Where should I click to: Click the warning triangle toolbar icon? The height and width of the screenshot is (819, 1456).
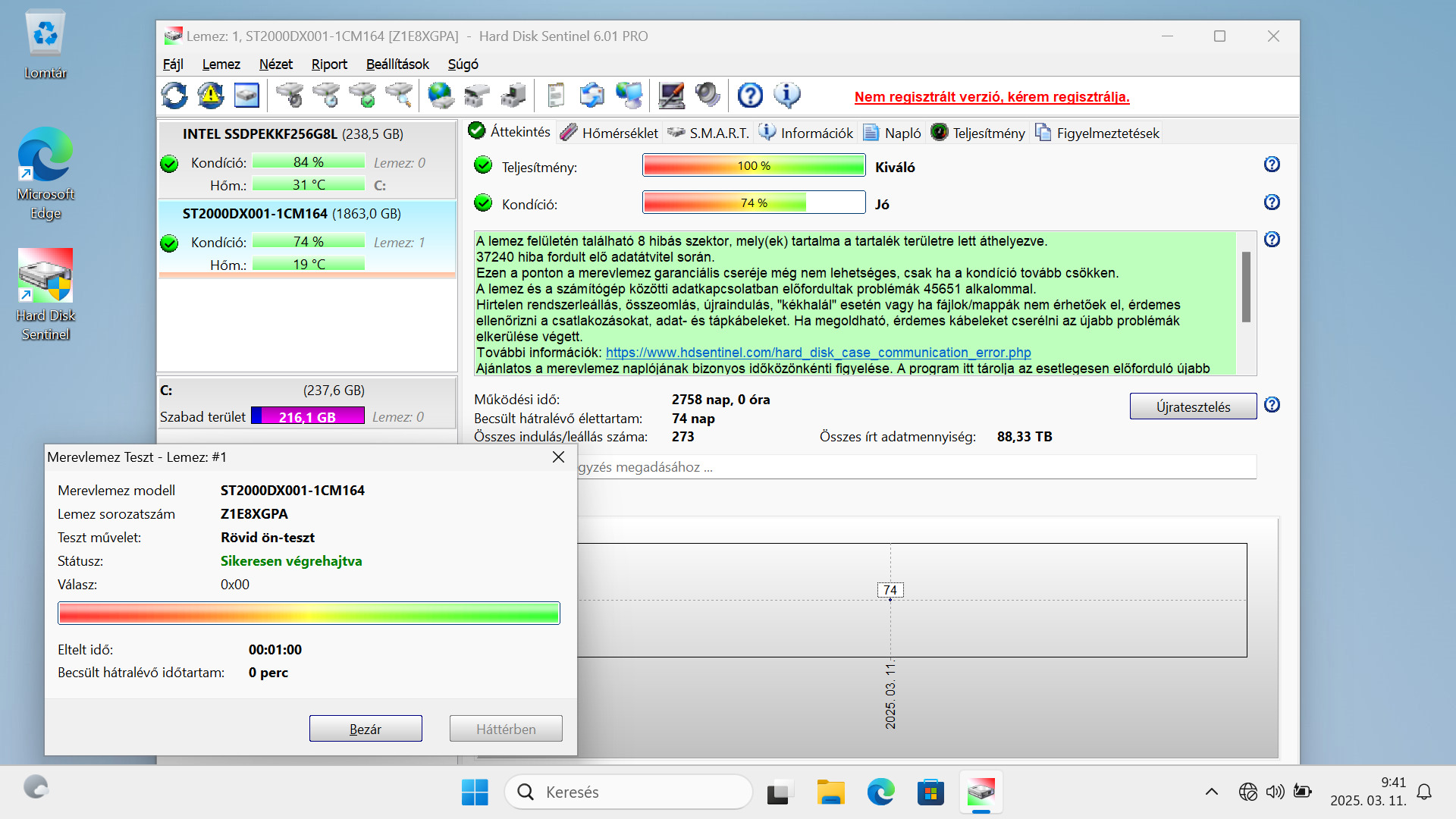(x=210, y=96)
